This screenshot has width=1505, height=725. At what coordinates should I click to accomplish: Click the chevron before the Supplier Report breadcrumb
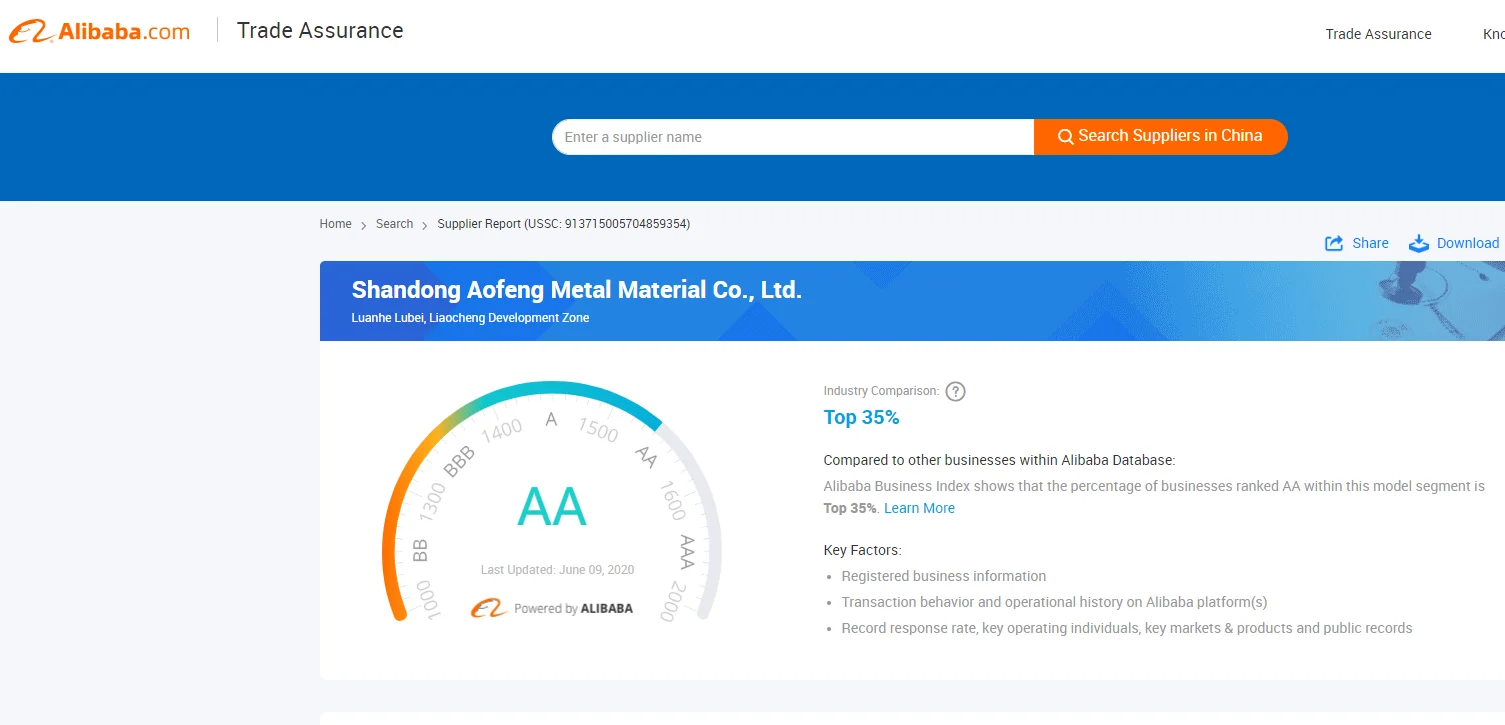point(425,225)
